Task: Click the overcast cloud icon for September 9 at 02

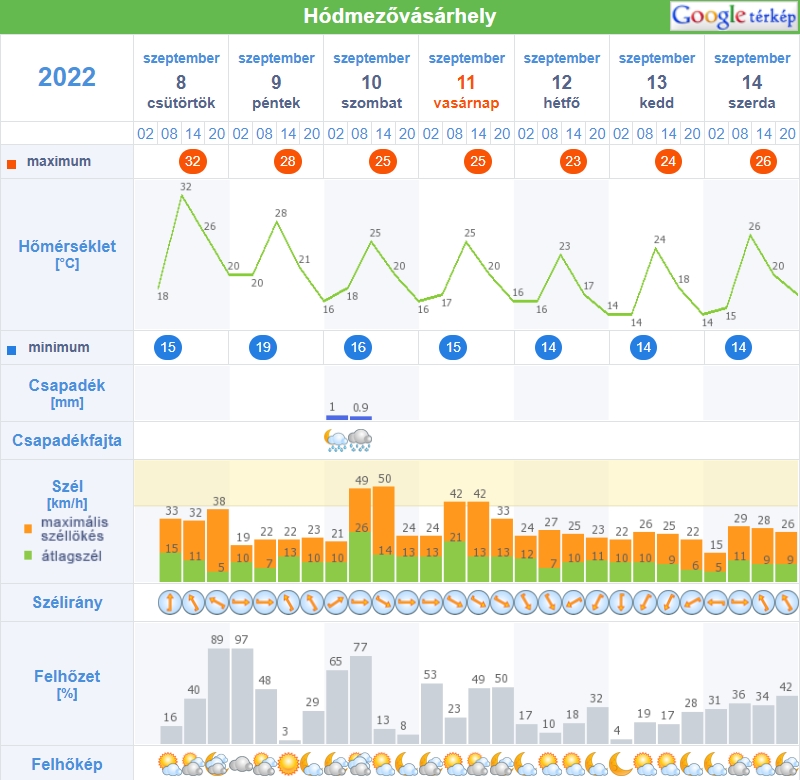Action: pyautogui.click(x=241, y=764)
